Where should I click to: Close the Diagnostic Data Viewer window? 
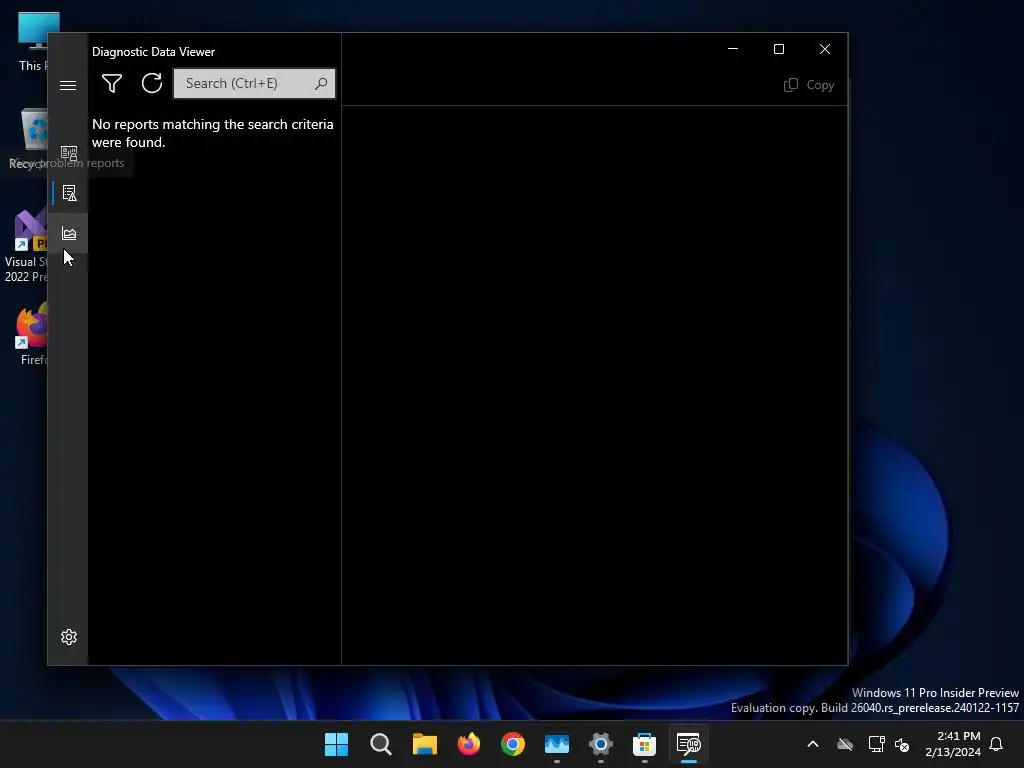825,49
